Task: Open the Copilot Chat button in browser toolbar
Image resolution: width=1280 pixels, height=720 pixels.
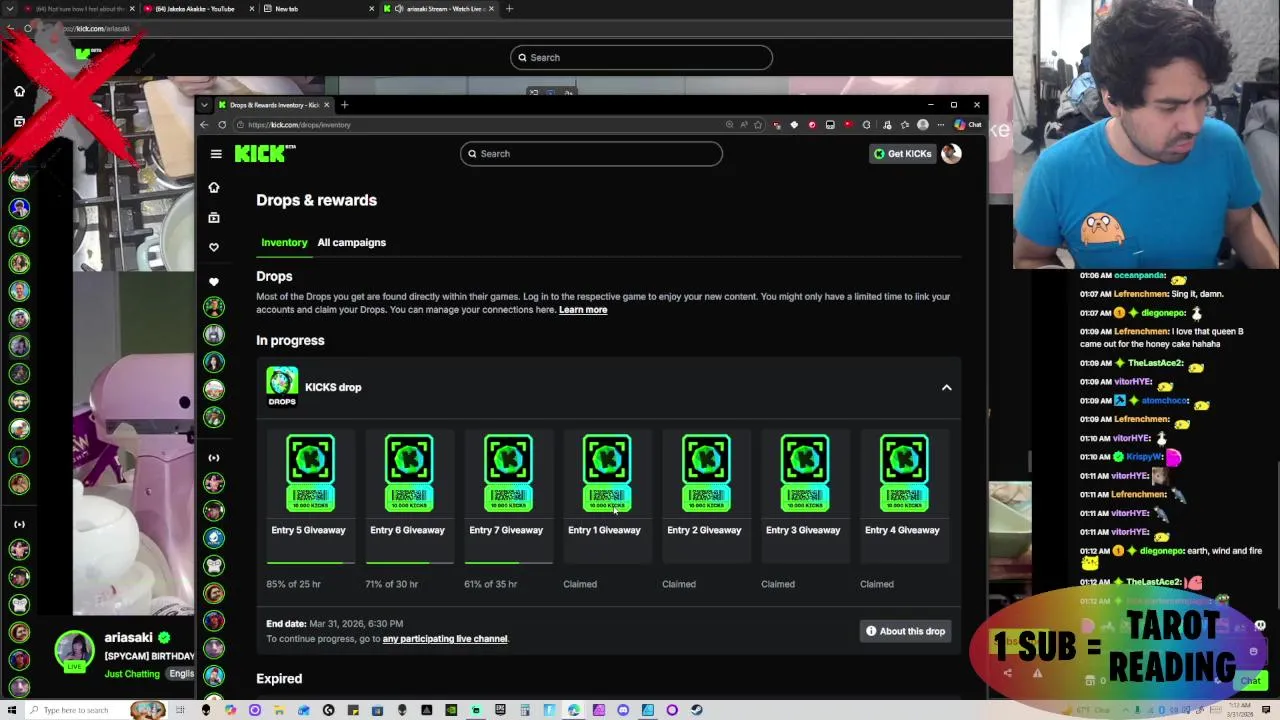Action: click(x=968, y=125)
